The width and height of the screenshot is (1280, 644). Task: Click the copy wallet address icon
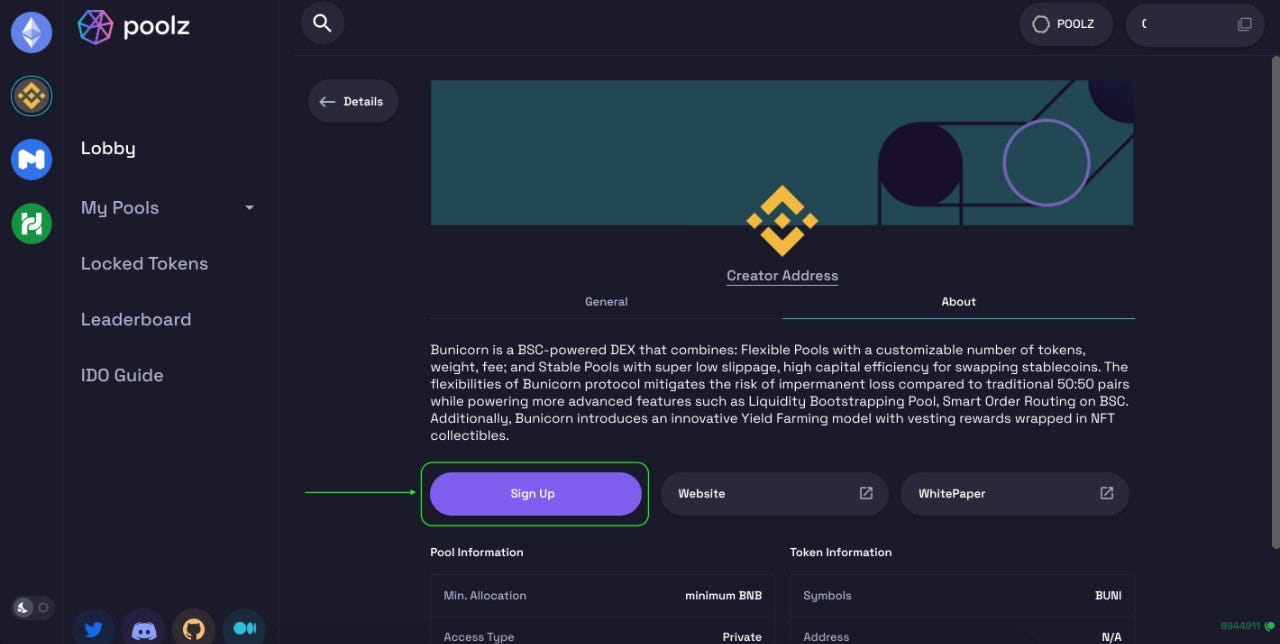pos(1244,24)
